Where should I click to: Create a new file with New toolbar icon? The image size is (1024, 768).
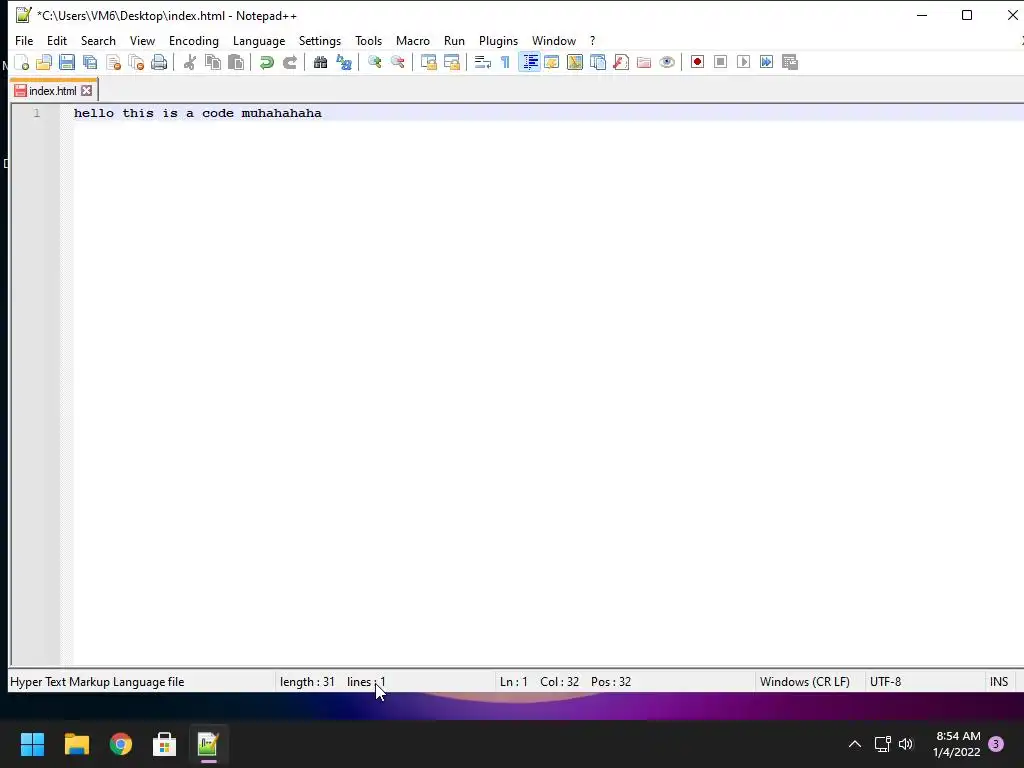tap(22, 62)
